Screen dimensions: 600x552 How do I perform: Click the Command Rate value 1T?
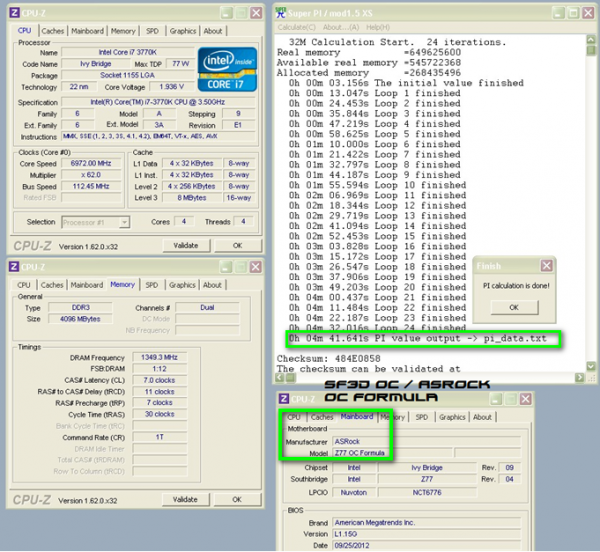coord(160,437)
